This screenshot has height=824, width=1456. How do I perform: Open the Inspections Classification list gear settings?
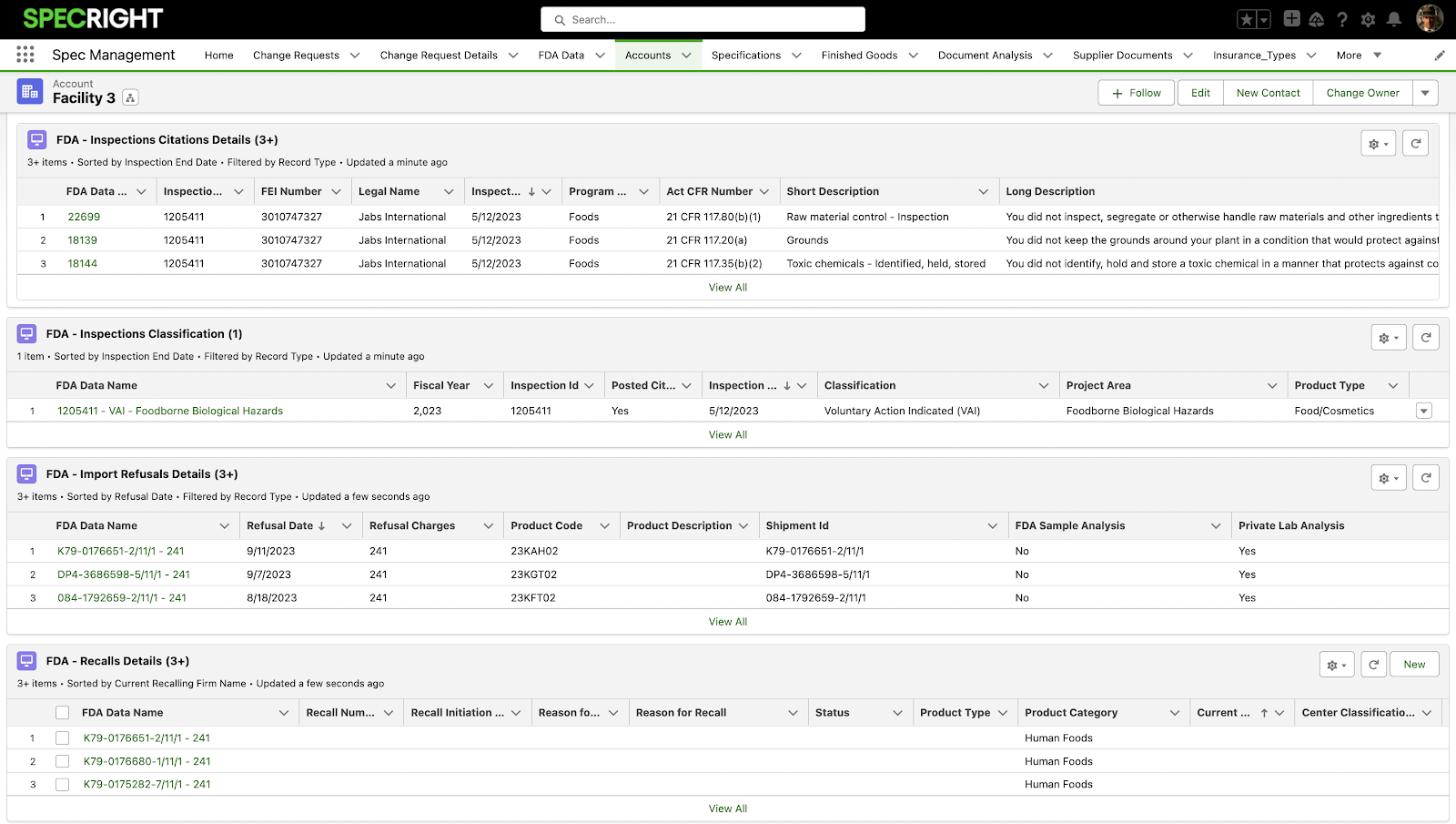1389,337
